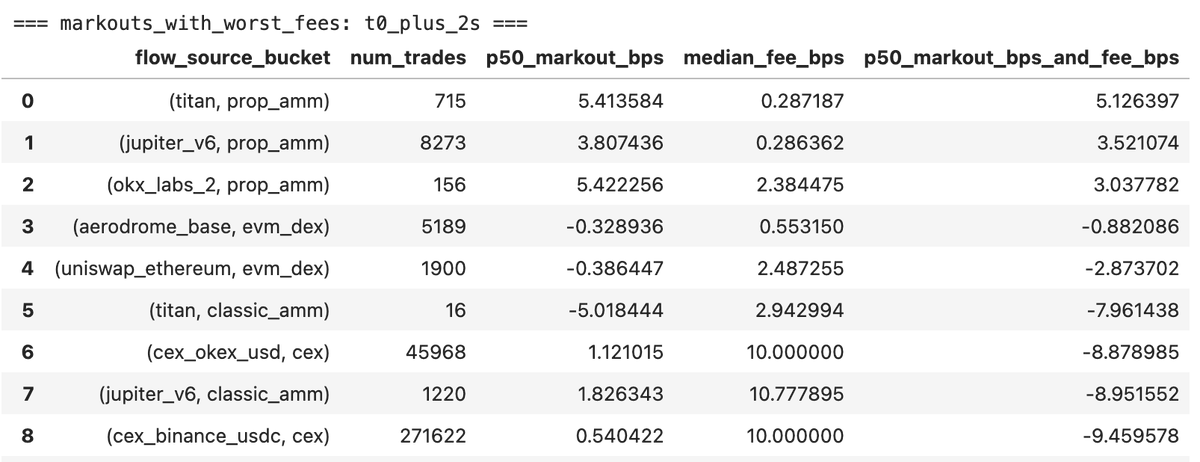Select the title line markouts_with_worst_fees: t0_plus_2s

coord(272,23)
